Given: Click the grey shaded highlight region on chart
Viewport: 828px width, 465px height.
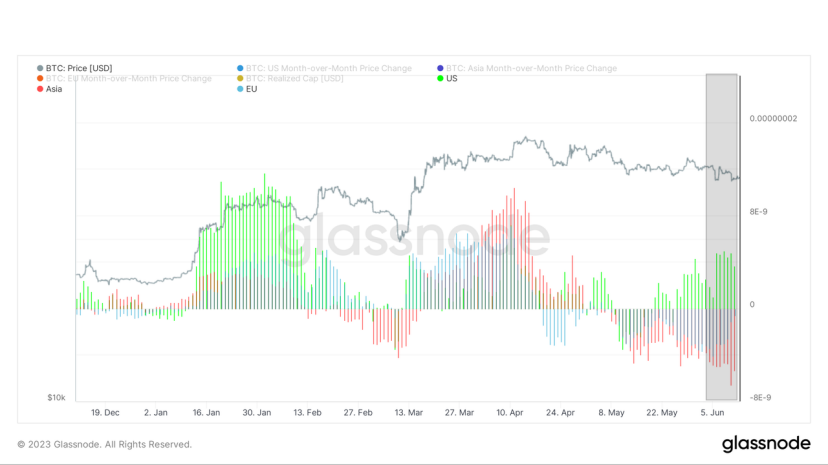Looking at the screenshot, I should pos(721,236).
